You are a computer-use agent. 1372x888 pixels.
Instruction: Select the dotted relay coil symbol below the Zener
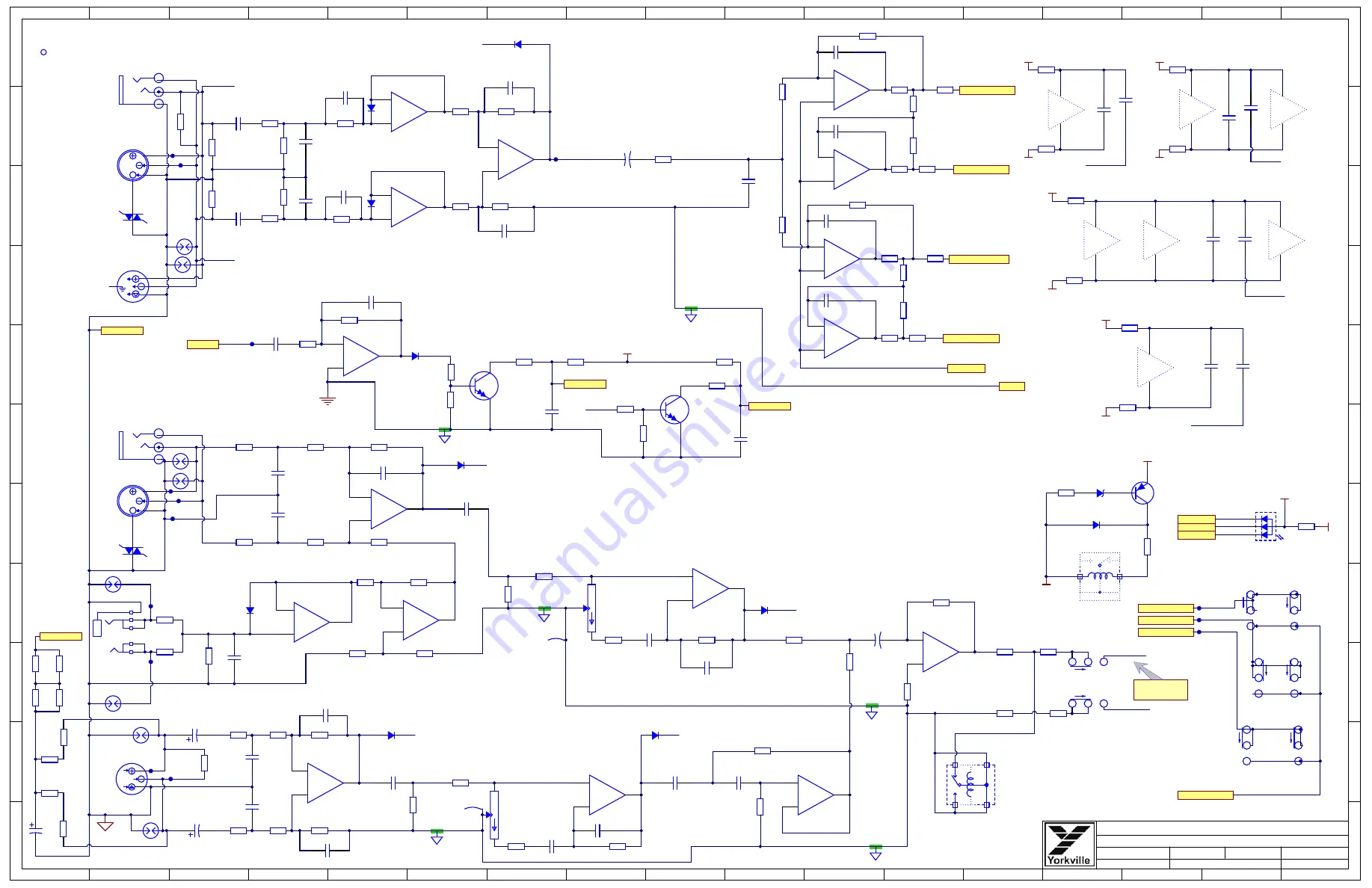point(1100,576)
